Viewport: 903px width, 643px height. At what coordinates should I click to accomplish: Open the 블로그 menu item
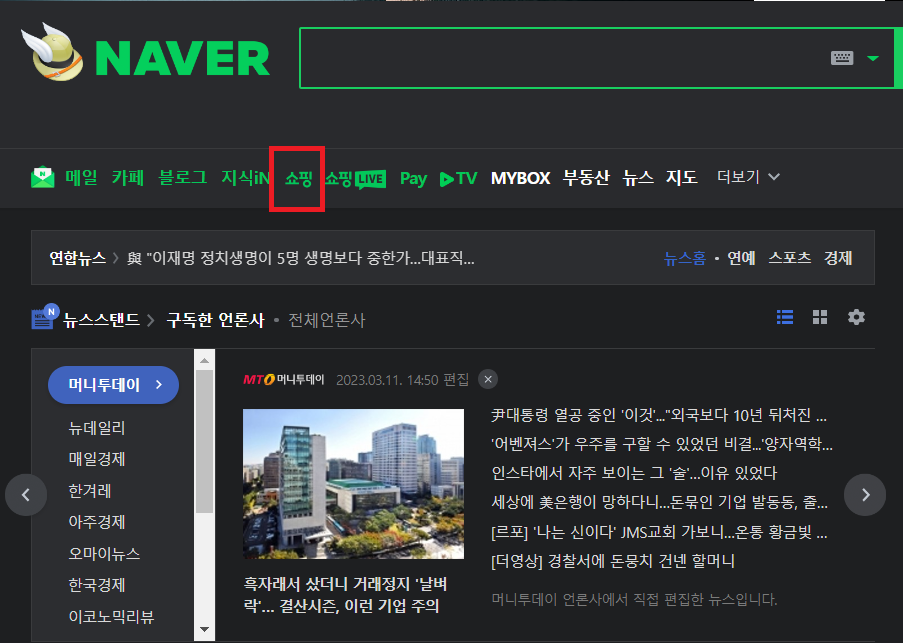(183, 177)
